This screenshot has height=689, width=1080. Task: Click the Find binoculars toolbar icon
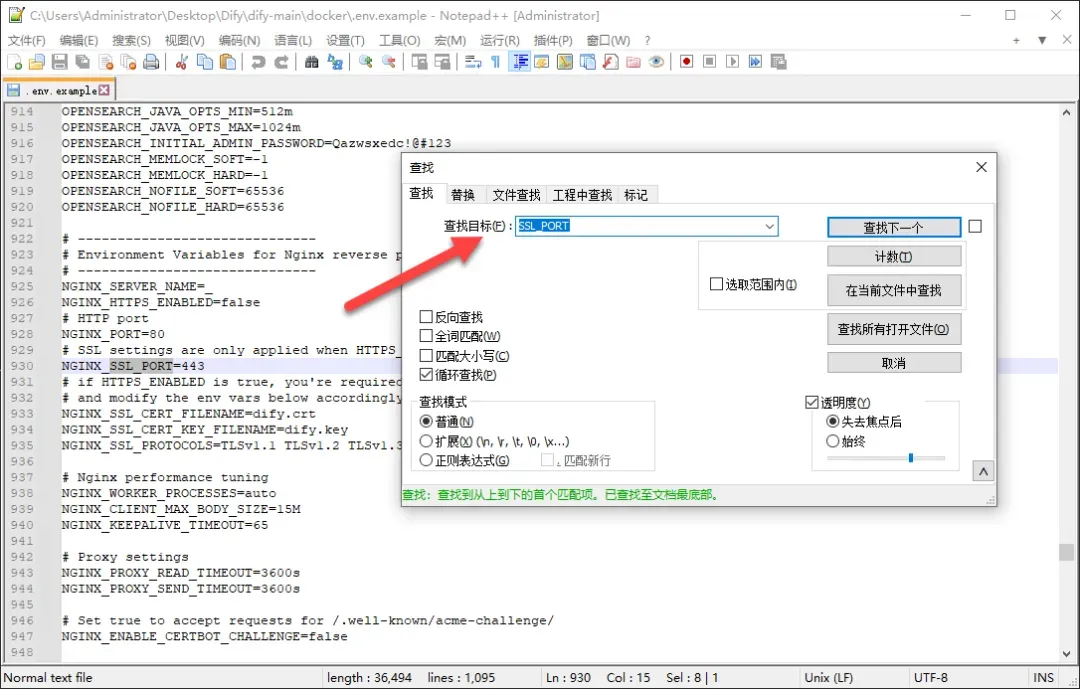312,62
